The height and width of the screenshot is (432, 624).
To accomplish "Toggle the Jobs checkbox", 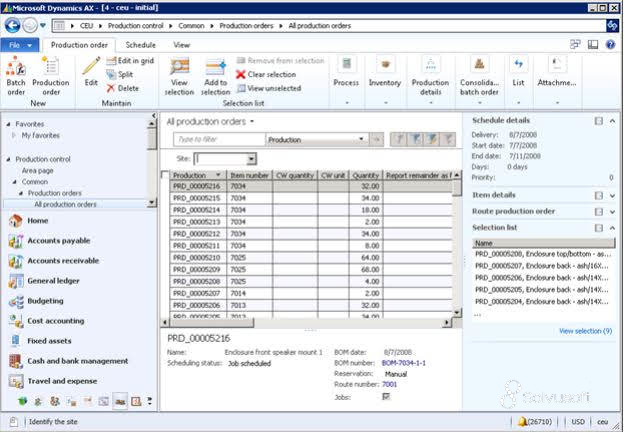I will (x=386, y=396).
